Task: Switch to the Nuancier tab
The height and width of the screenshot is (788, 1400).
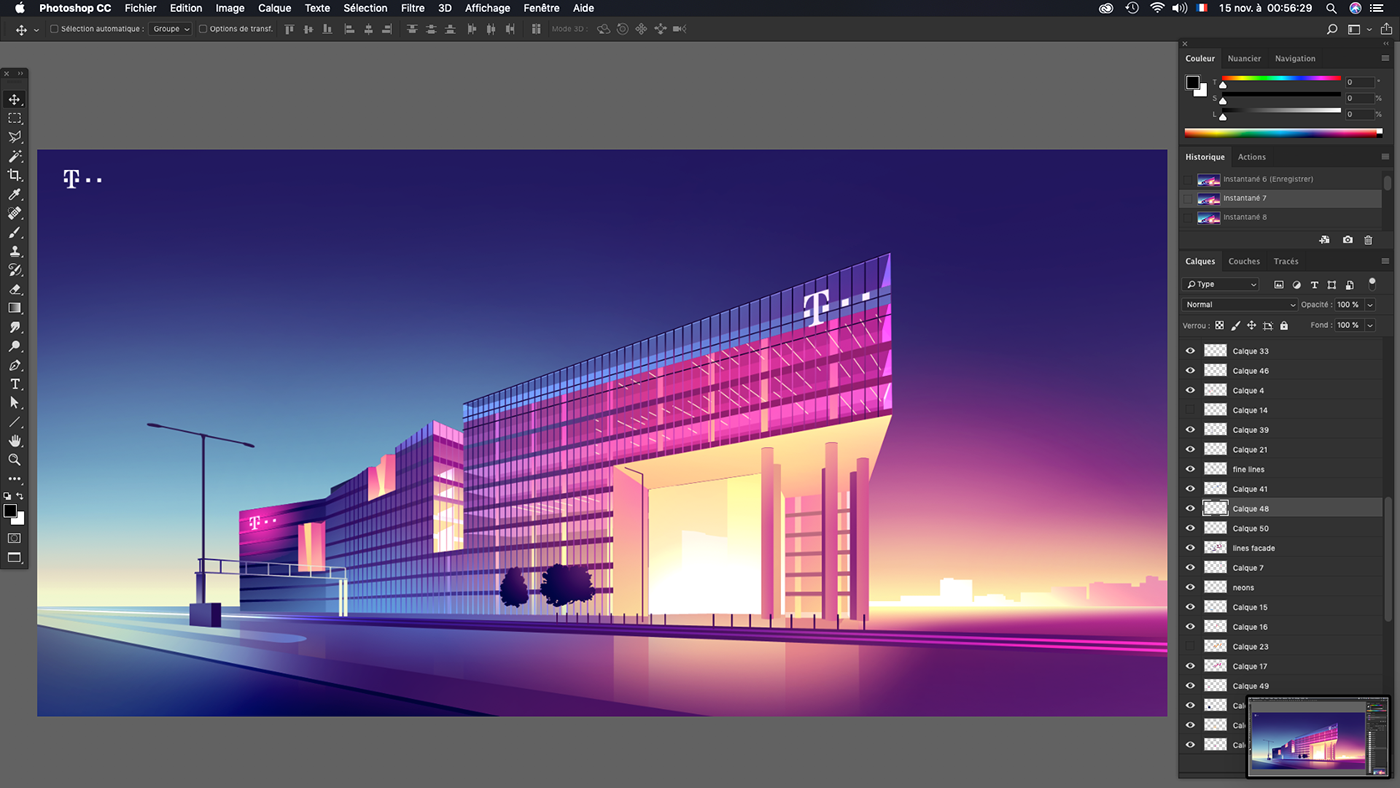Action: coord(1244,59)
